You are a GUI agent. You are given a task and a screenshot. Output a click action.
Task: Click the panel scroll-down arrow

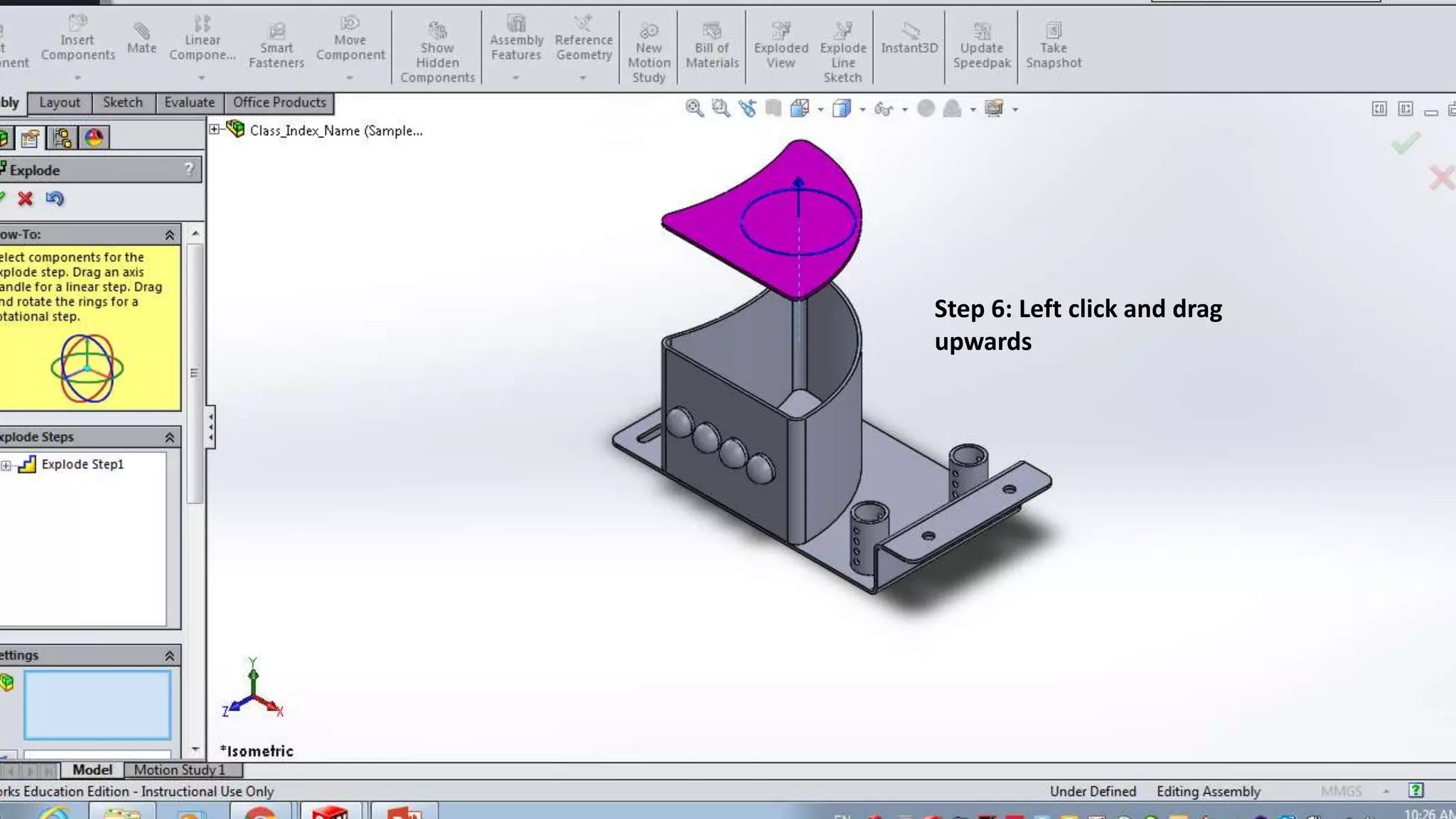[196, 749]
